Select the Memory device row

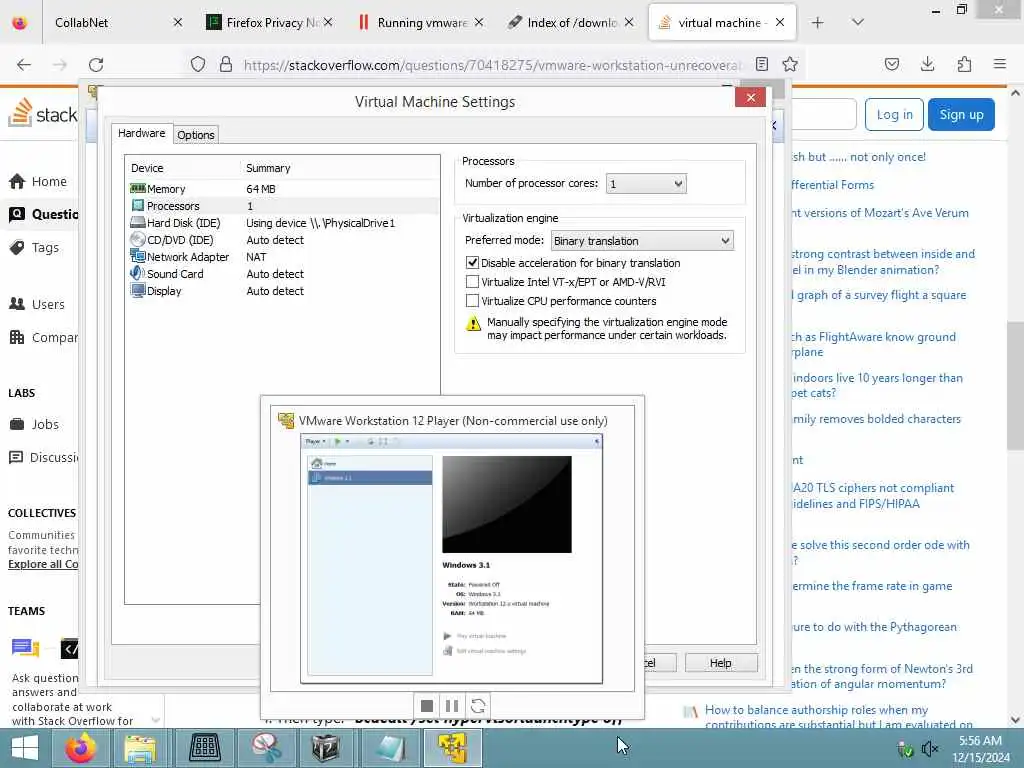point(283,189)
